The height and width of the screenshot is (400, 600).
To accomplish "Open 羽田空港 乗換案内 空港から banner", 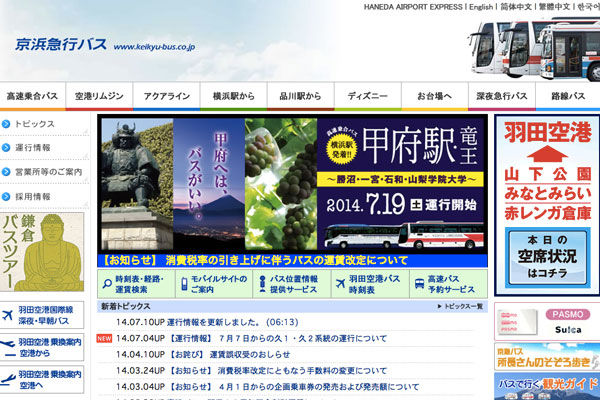I will click(x=42, y=348).
